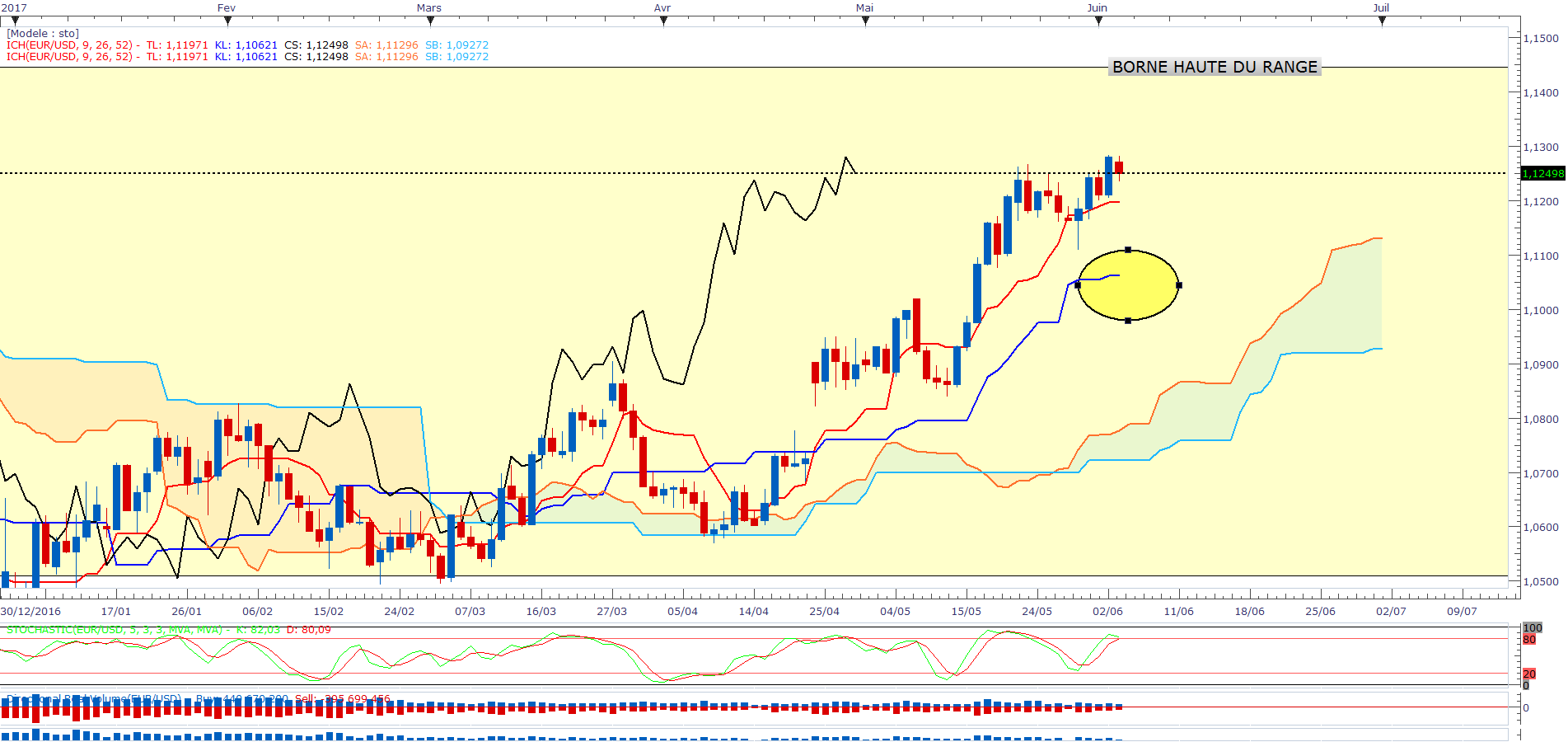1568x742 pixels.
Task: Click the 1,0900 price axis label
Action: tap(1541, 365)
